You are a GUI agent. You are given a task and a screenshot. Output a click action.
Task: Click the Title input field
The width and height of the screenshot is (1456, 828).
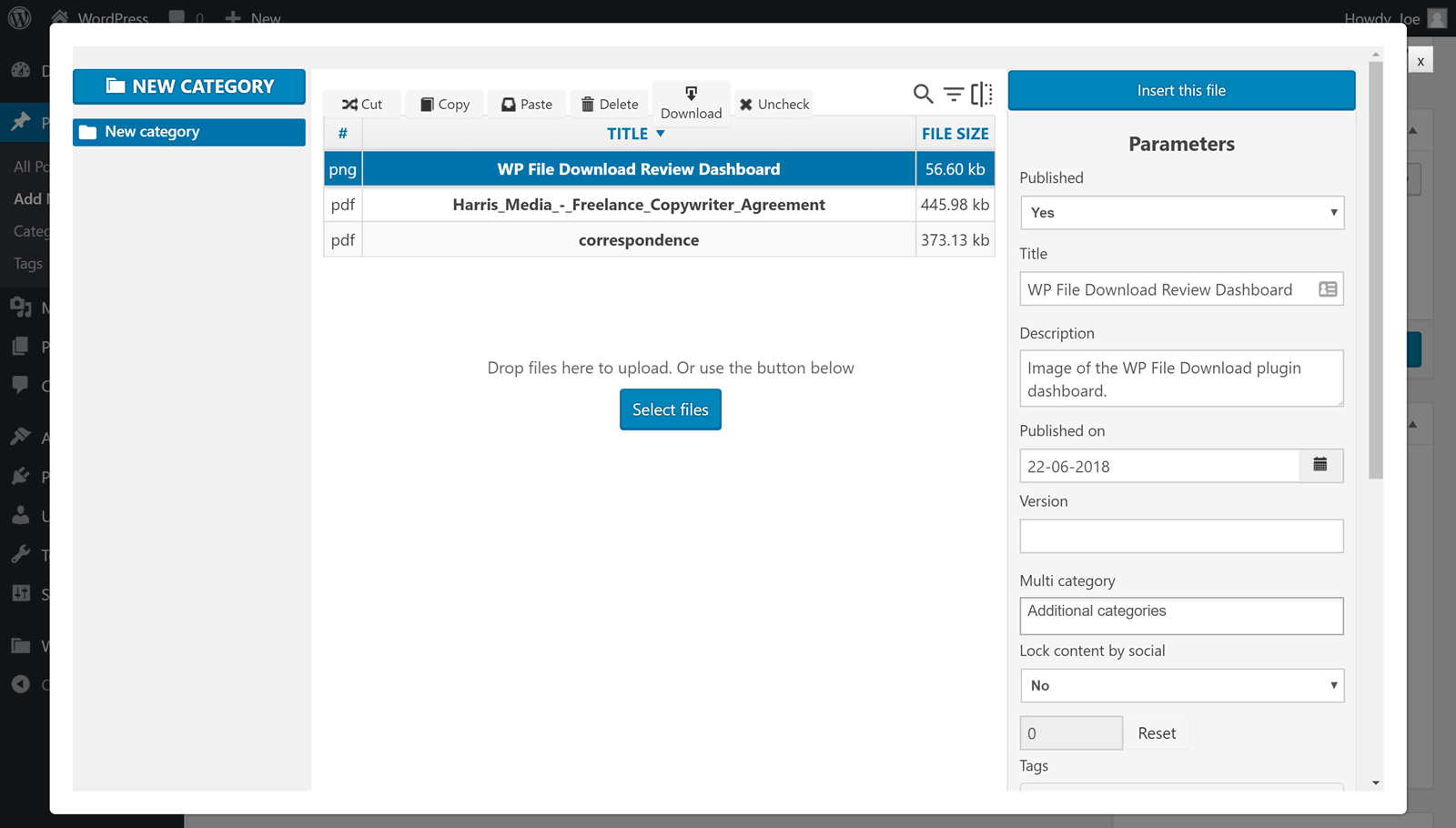(1182, 289)
